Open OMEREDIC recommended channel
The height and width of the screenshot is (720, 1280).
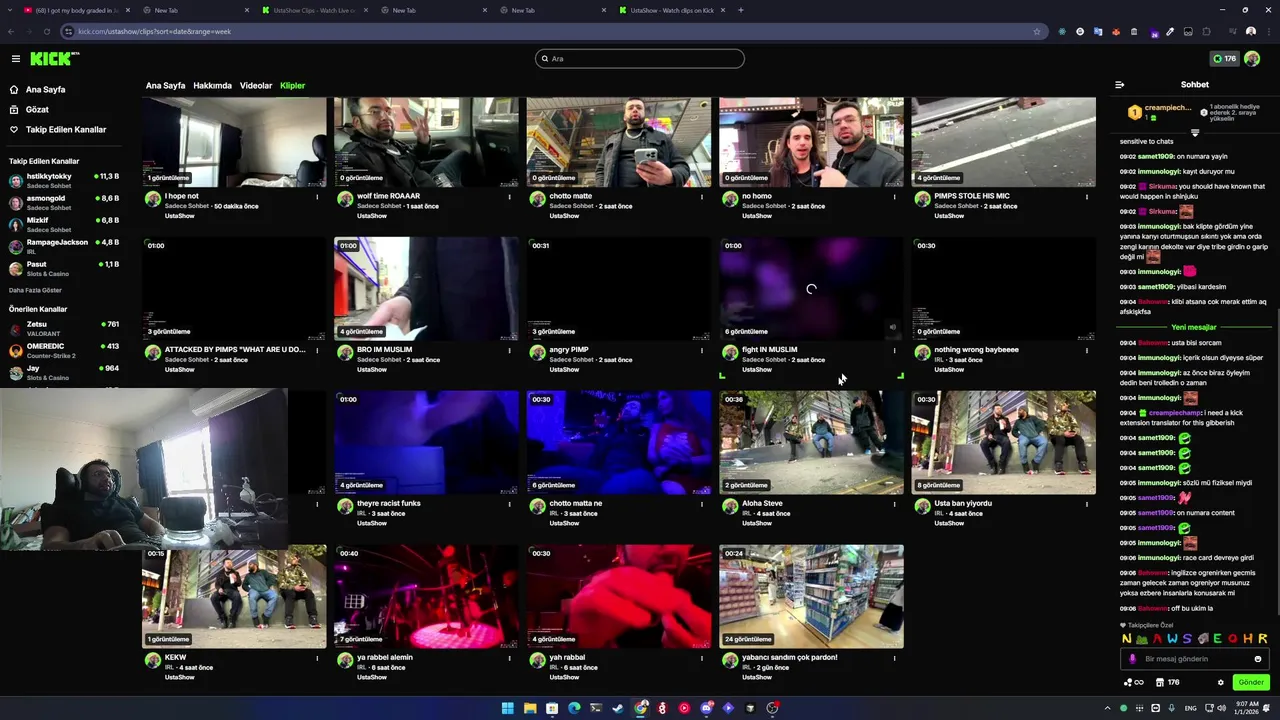pos(64,351)
